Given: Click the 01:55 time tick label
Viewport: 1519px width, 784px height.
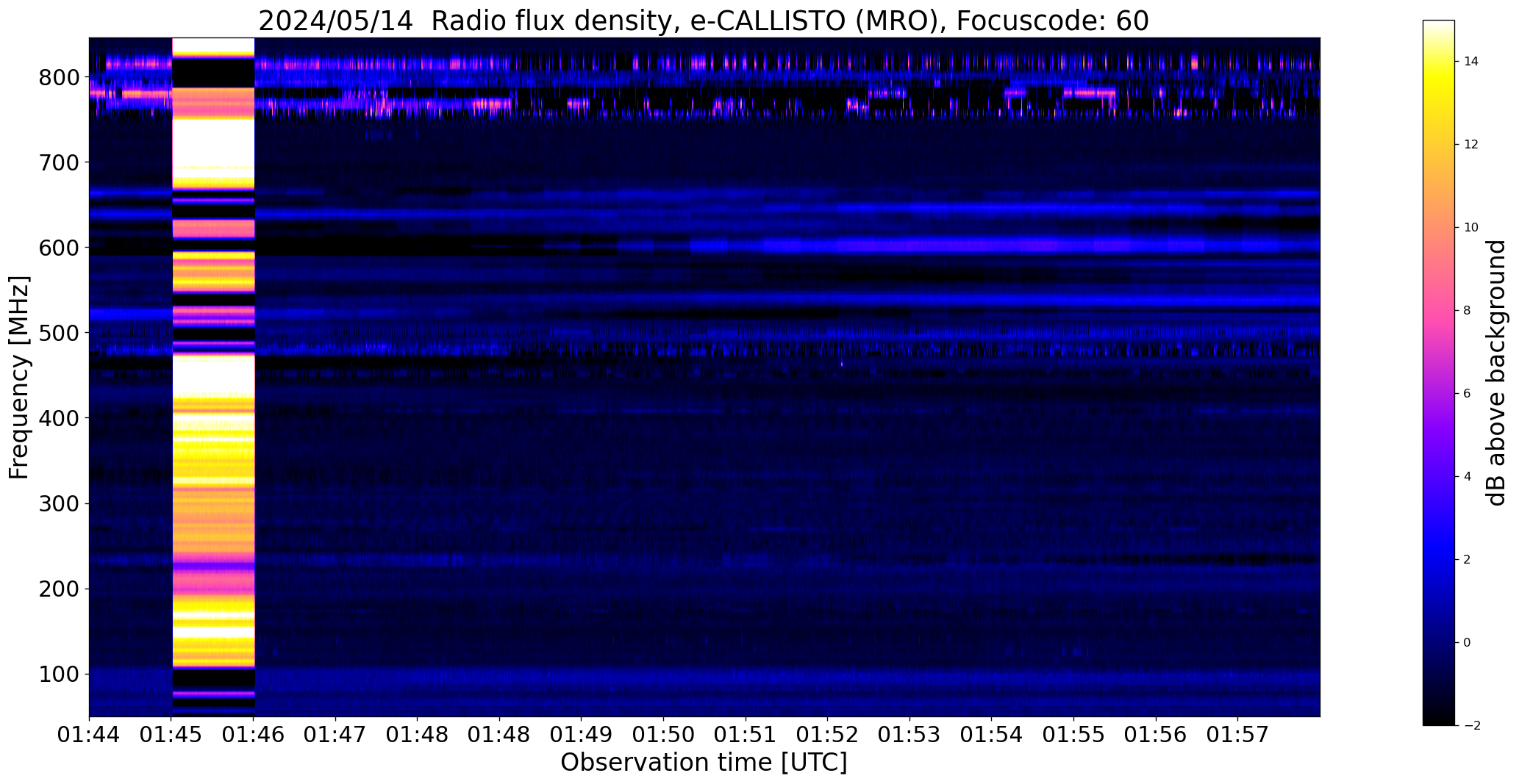Looking at the screenshot, I should (1074, 735).
